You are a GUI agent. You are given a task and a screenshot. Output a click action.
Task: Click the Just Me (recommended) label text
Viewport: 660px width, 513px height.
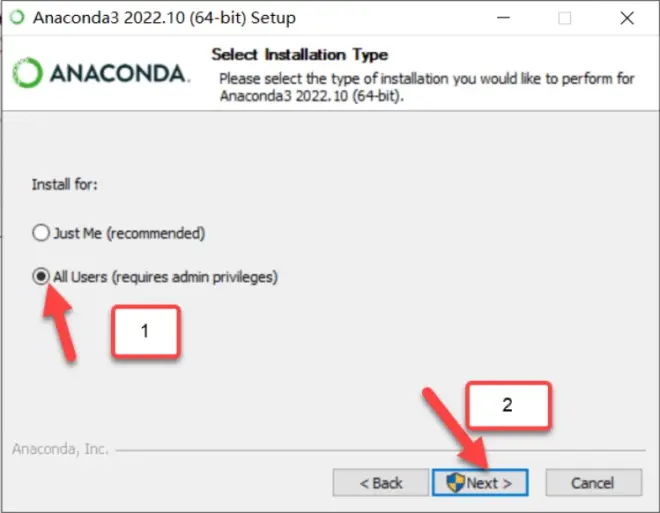pyautogui.click(x=129, y=233)
